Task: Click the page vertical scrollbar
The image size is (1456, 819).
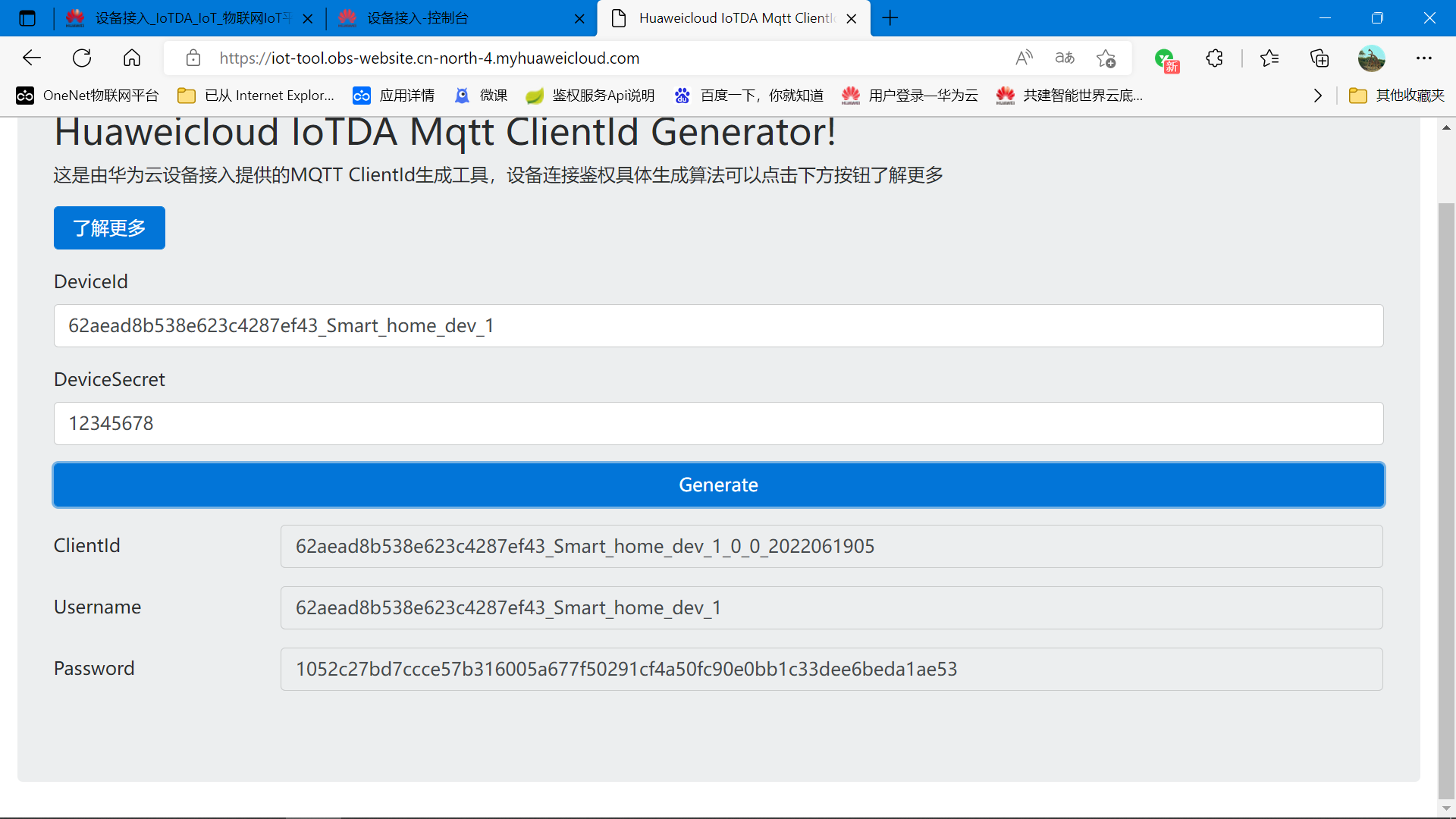Action: click(x=1446, y=493)
